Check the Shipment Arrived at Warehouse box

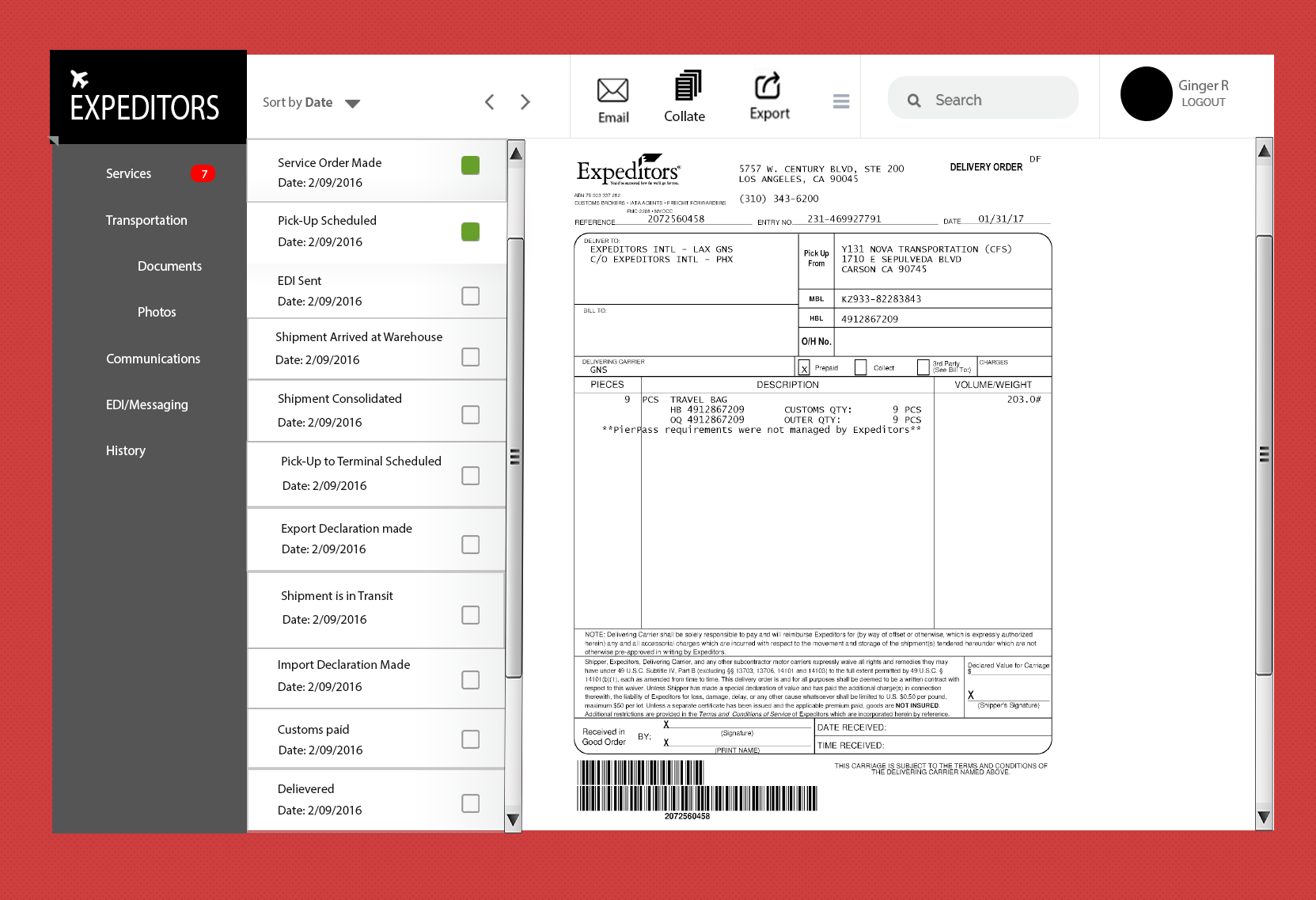click(x=471, y=357)
